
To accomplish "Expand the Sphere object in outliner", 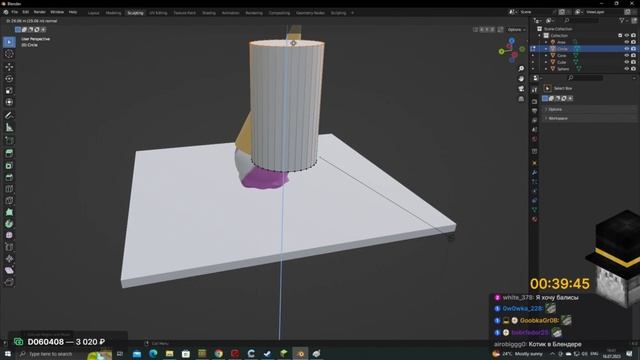I will coord(546,69).
